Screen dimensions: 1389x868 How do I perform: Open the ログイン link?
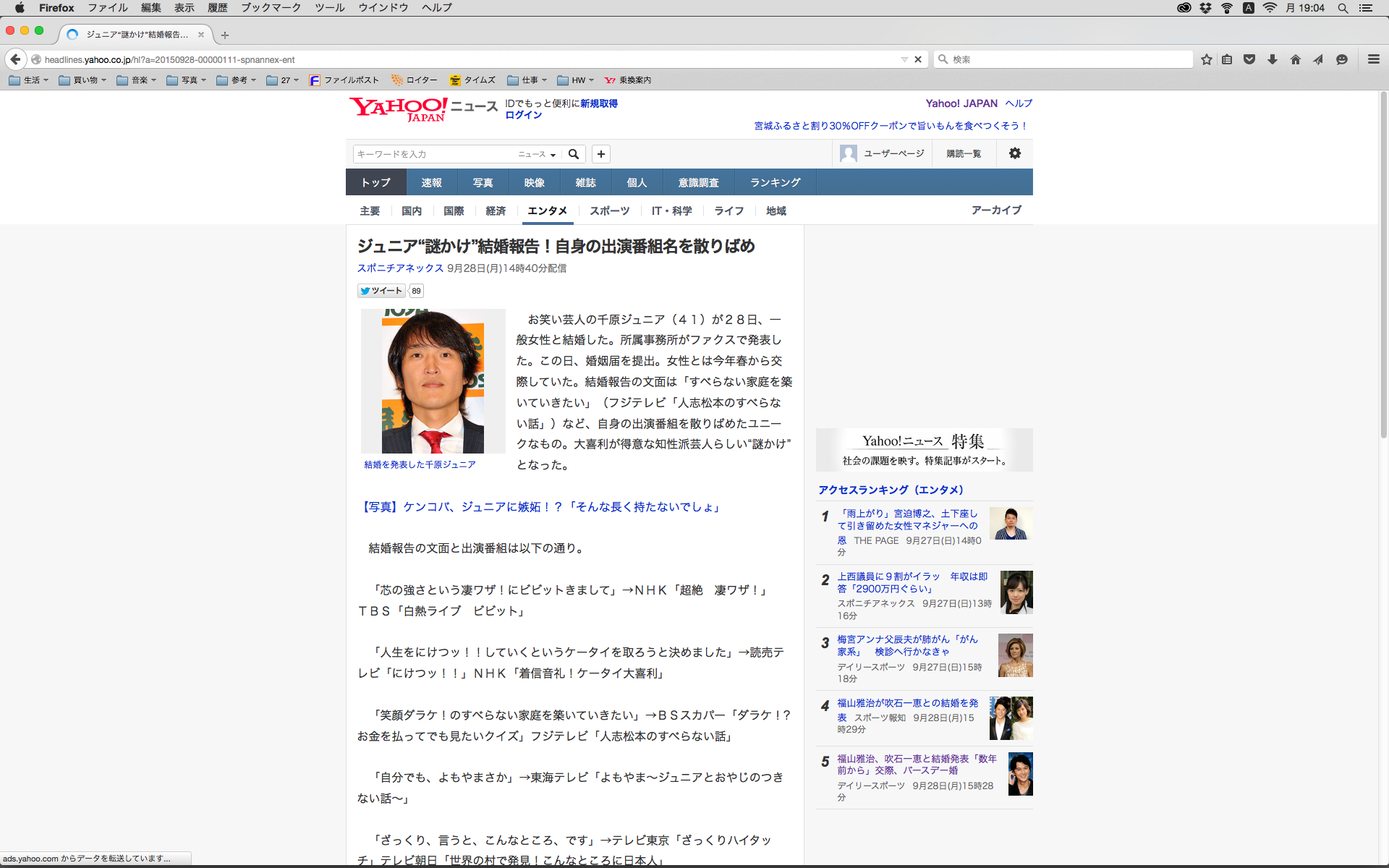(523, 115)
